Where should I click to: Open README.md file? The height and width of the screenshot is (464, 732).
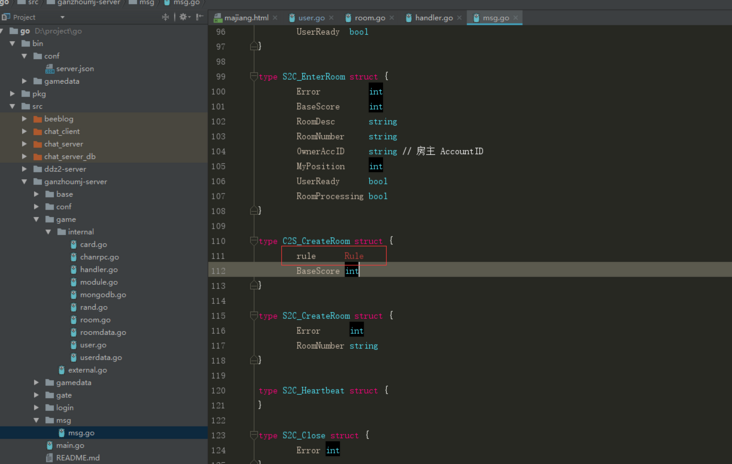click(77, 458)
